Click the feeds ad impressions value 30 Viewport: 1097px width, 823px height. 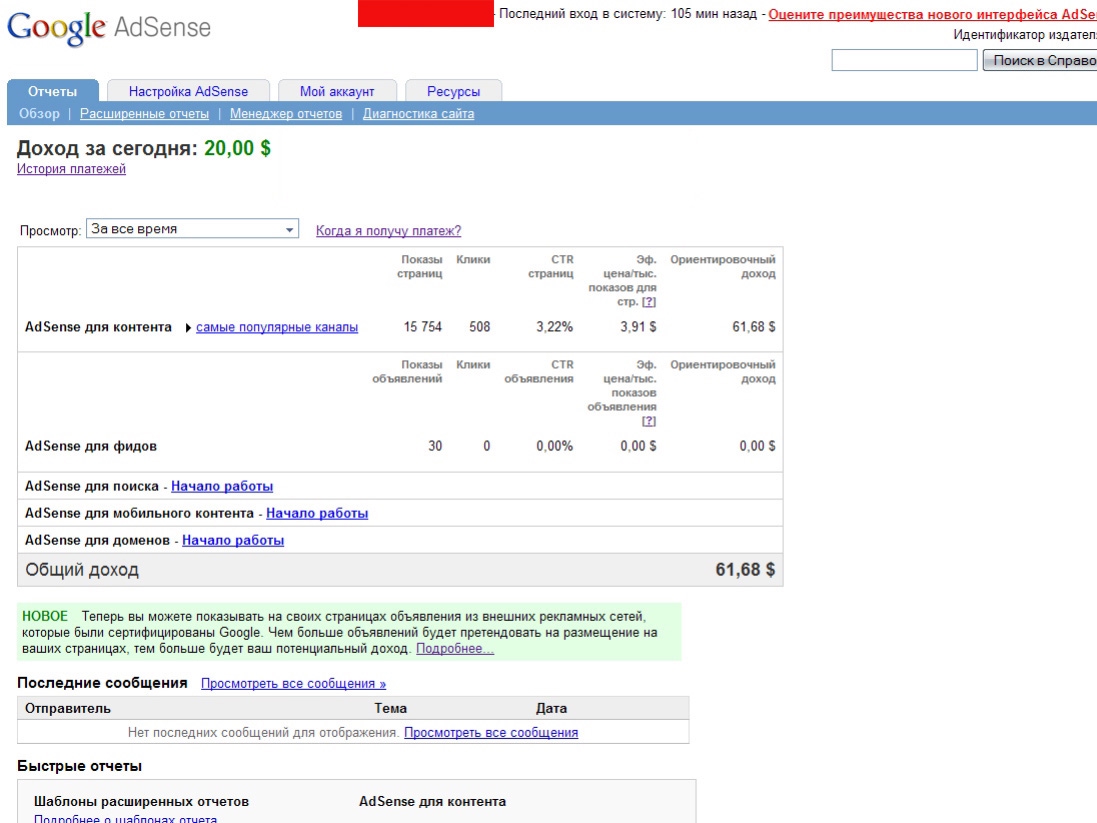435,446
